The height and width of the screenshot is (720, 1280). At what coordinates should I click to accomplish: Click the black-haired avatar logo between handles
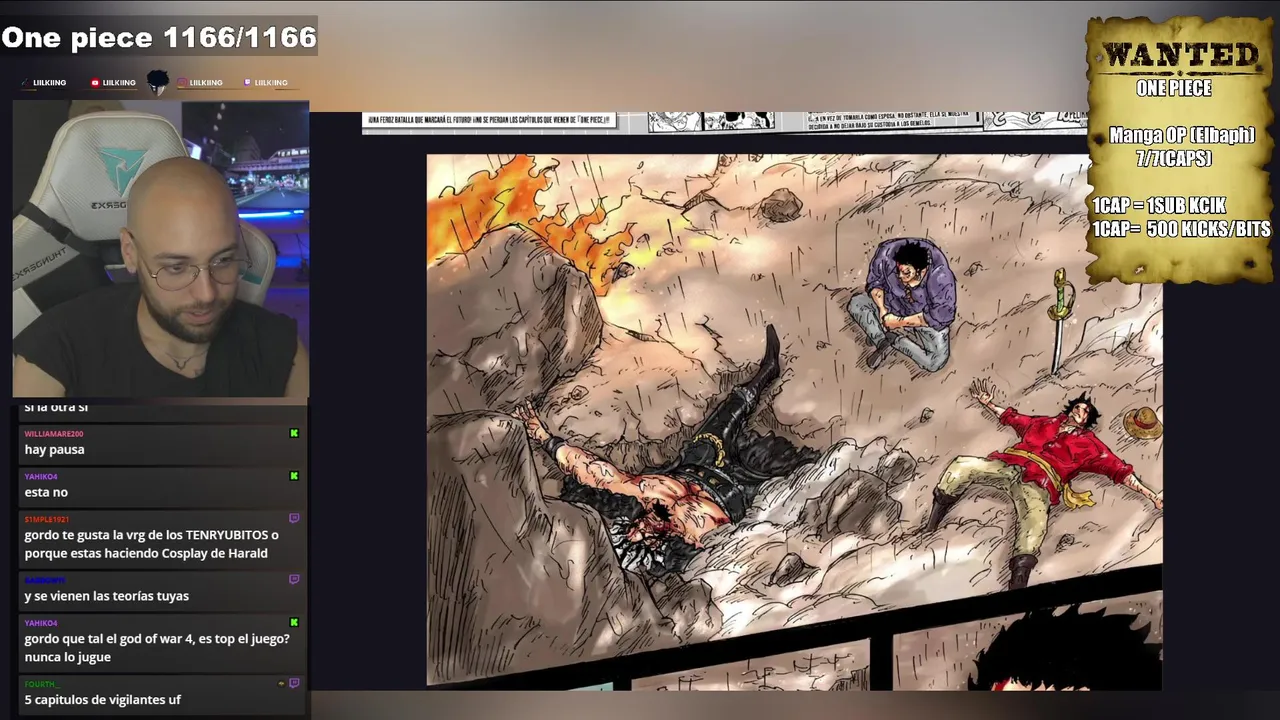[x=157, y=83]
